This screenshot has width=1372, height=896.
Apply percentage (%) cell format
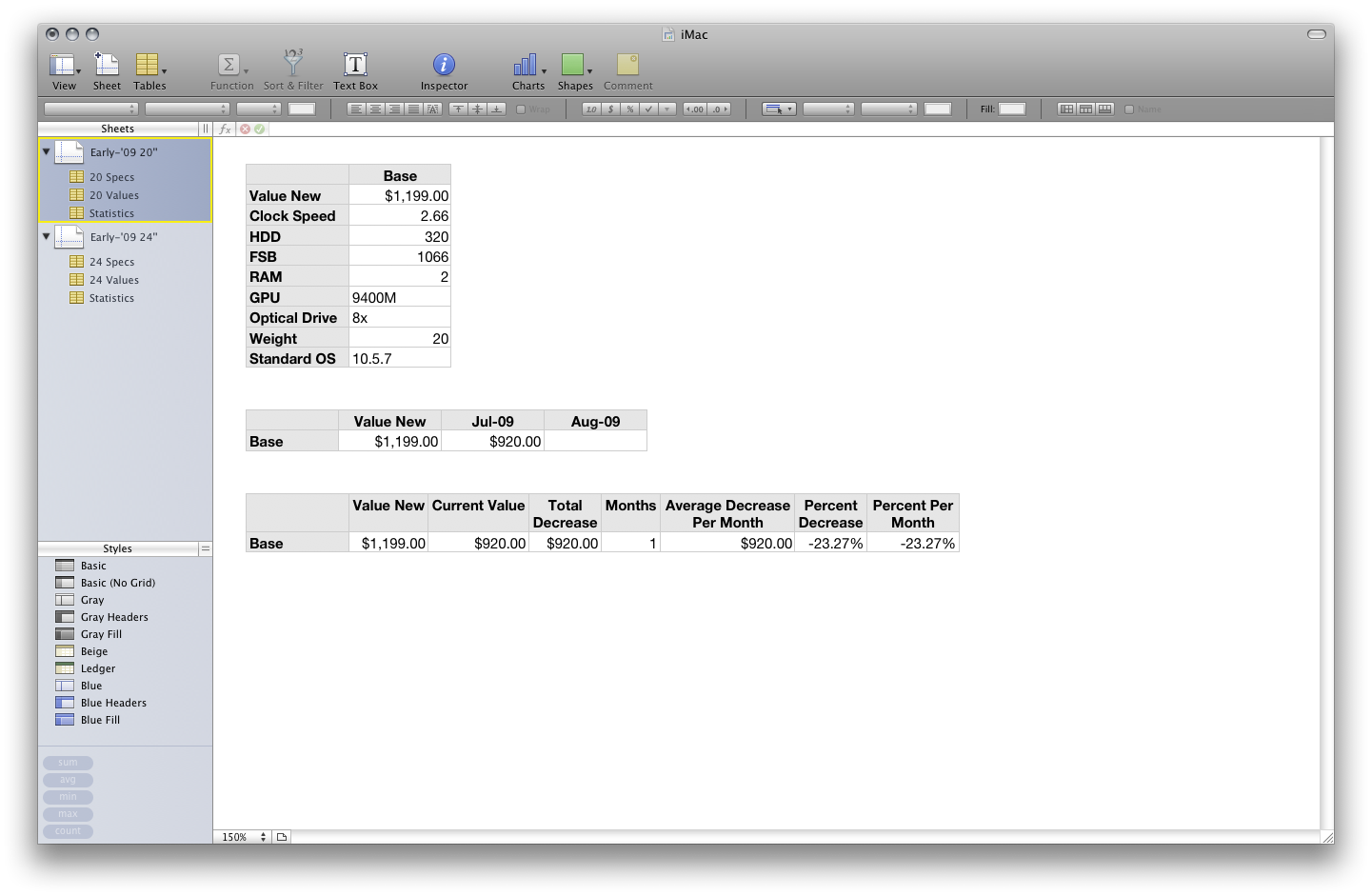click(629, 109)
